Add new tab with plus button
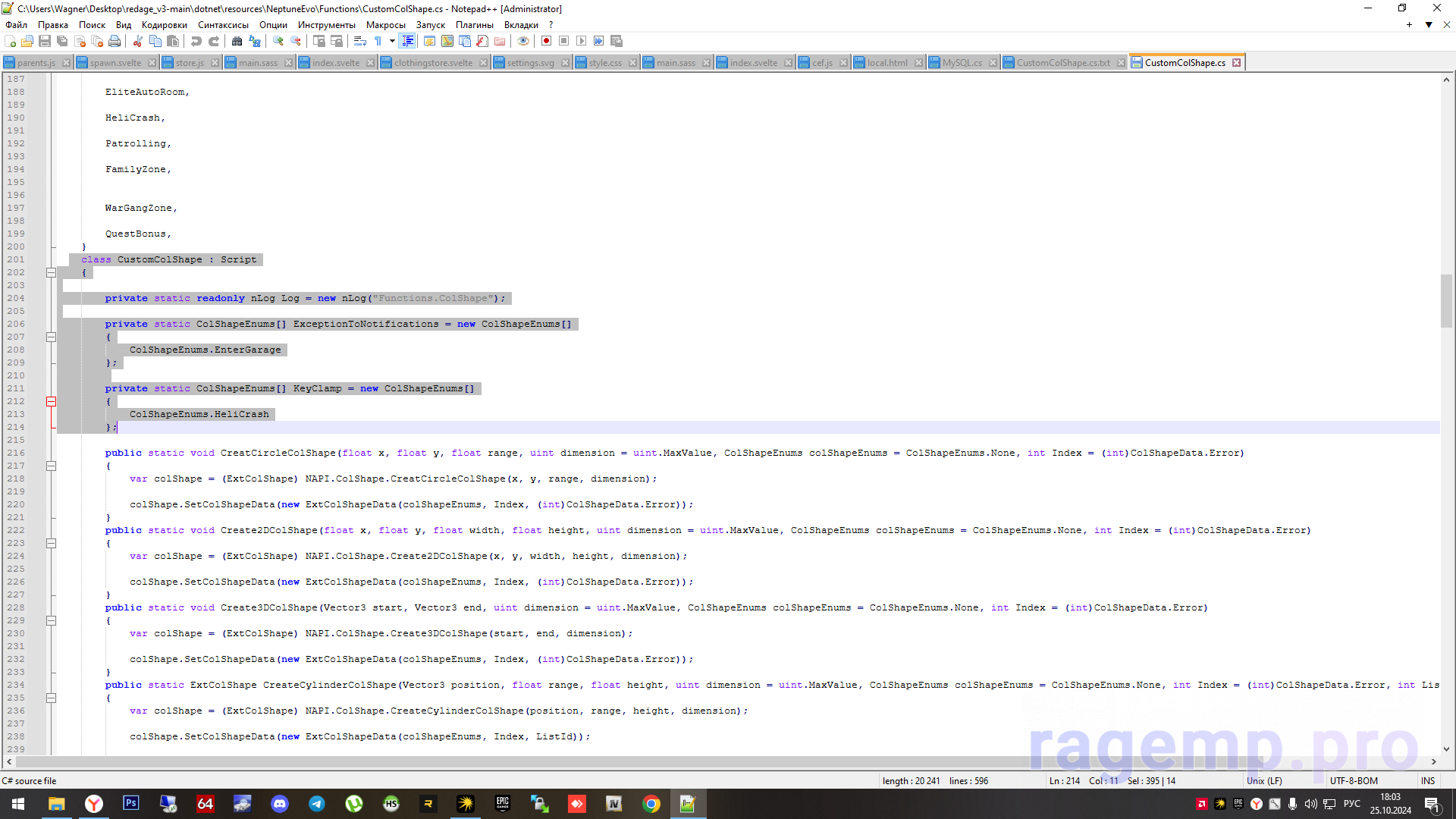 click(1409, 25)
